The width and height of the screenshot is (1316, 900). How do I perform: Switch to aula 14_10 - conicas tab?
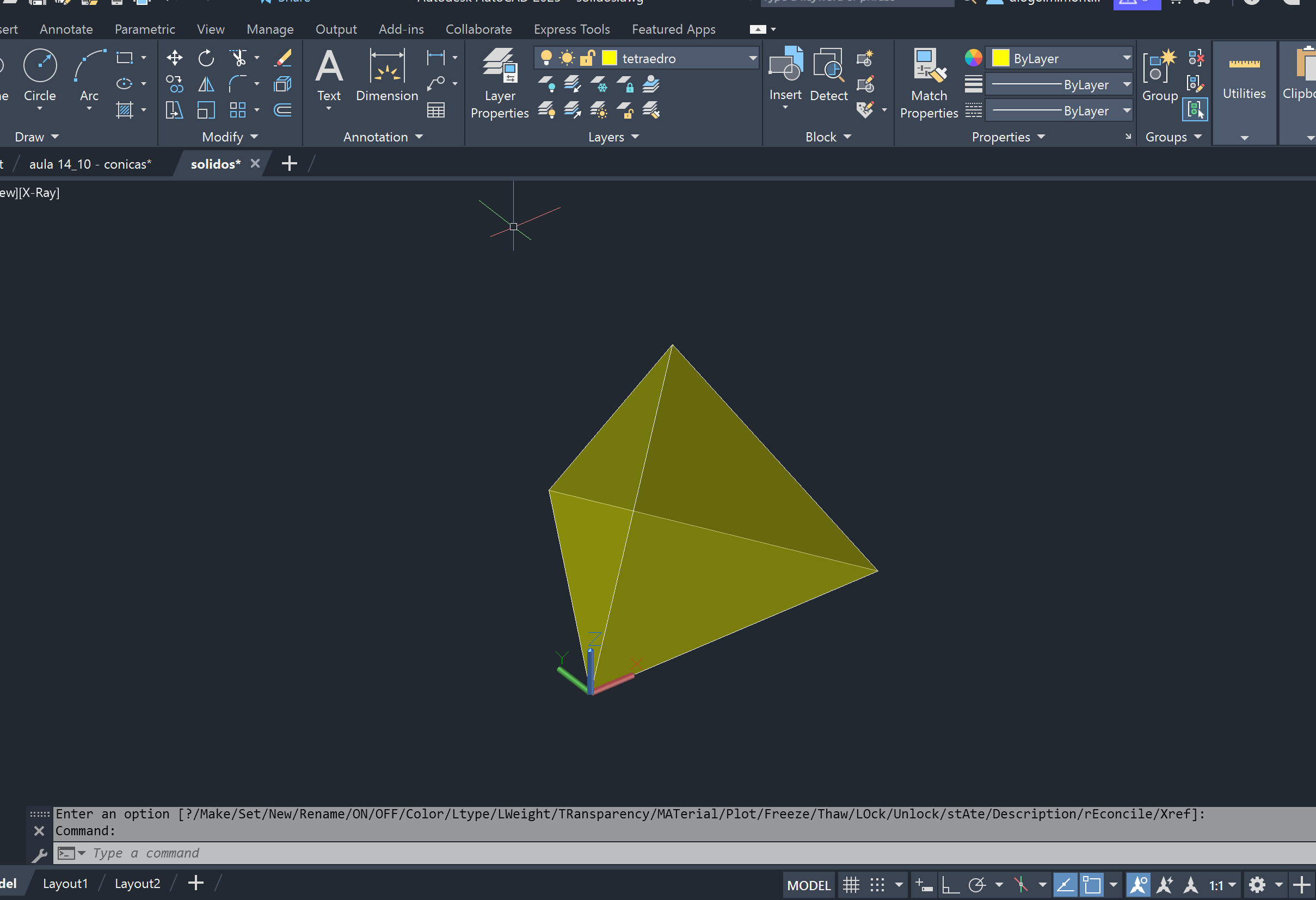90,164
